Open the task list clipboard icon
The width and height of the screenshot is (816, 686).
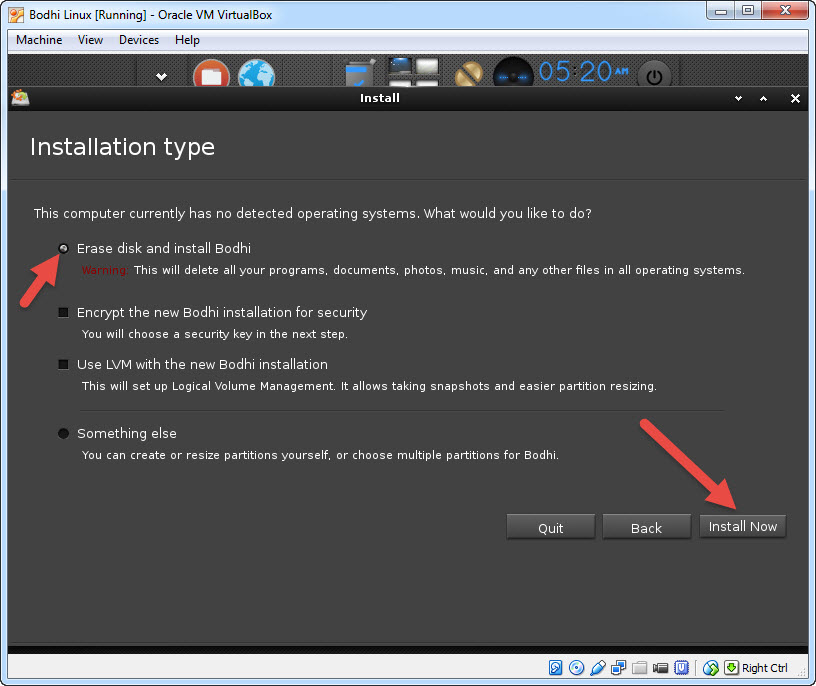point(360,73)
